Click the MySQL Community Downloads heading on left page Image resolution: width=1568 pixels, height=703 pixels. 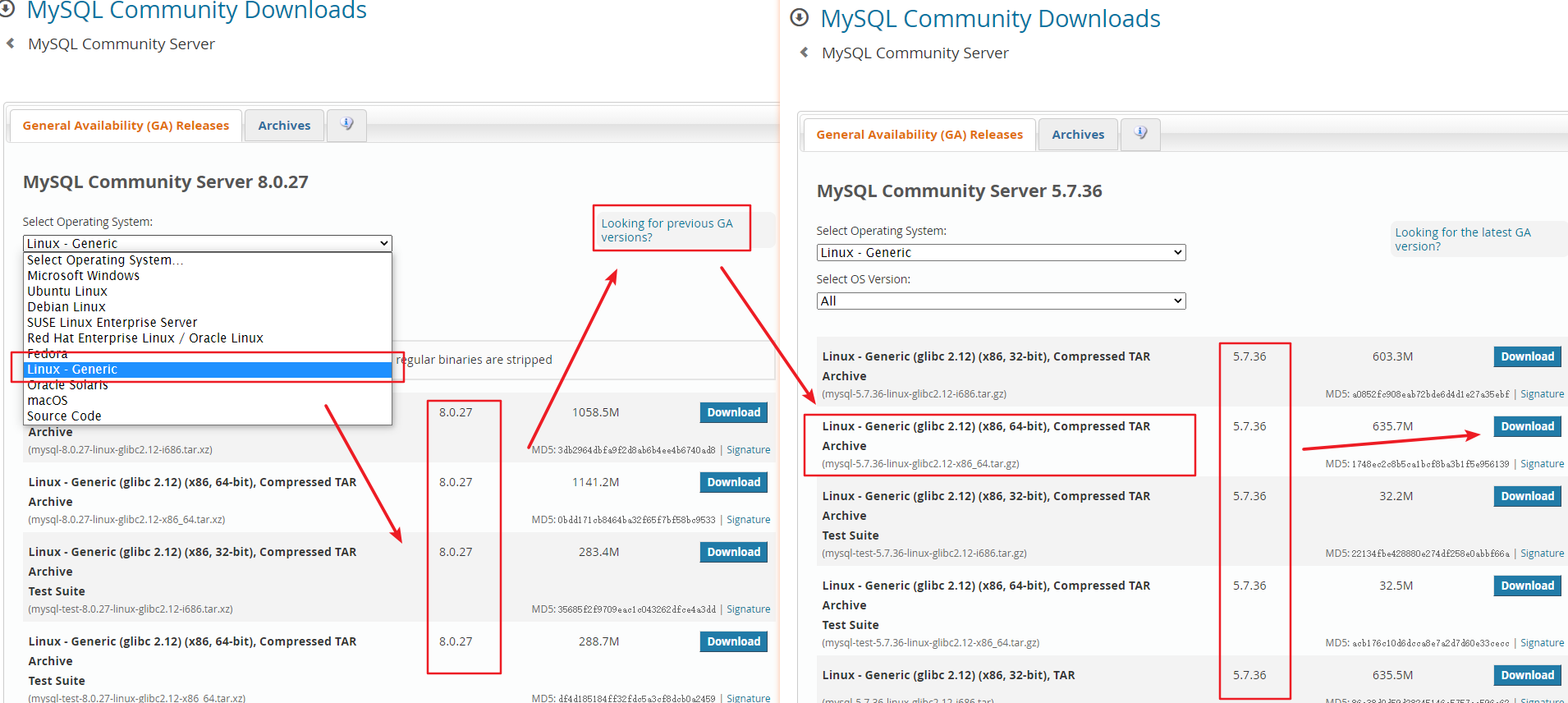(196, 11)
